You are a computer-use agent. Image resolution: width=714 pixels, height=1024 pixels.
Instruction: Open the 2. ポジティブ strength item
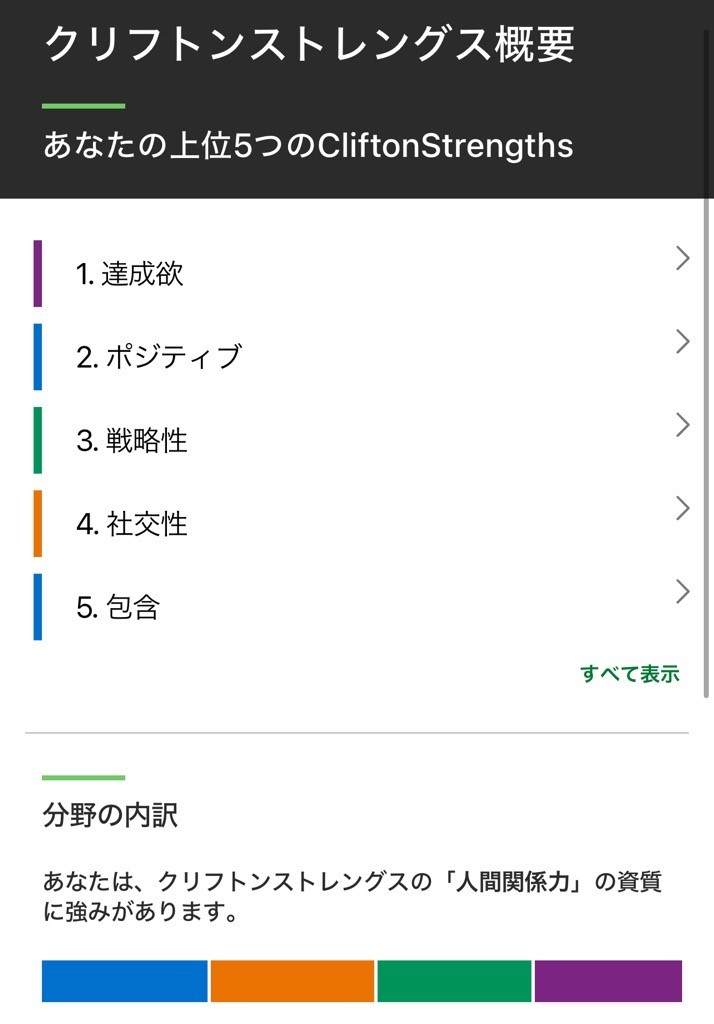point(159,357)
